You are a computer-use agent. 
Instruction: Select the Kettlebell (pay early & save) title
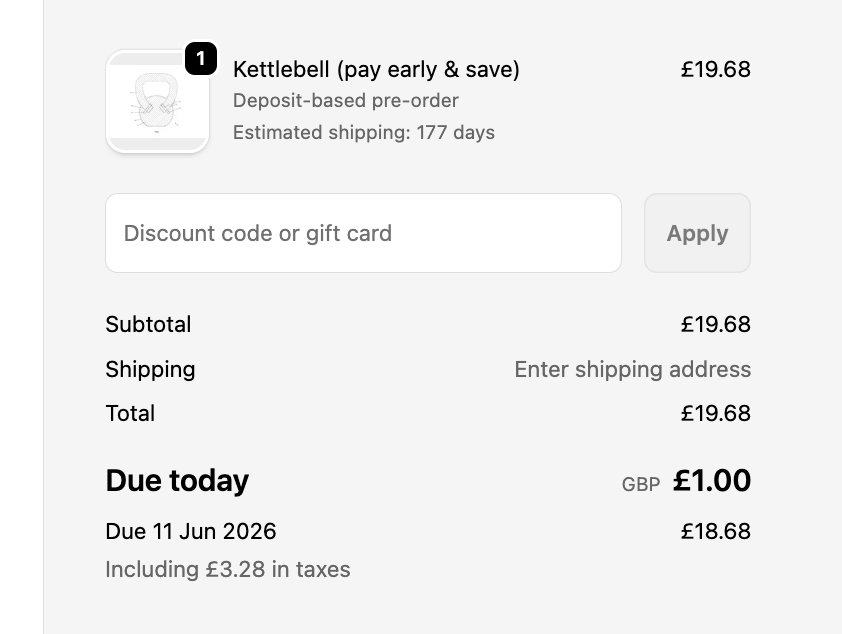point(376,70)
